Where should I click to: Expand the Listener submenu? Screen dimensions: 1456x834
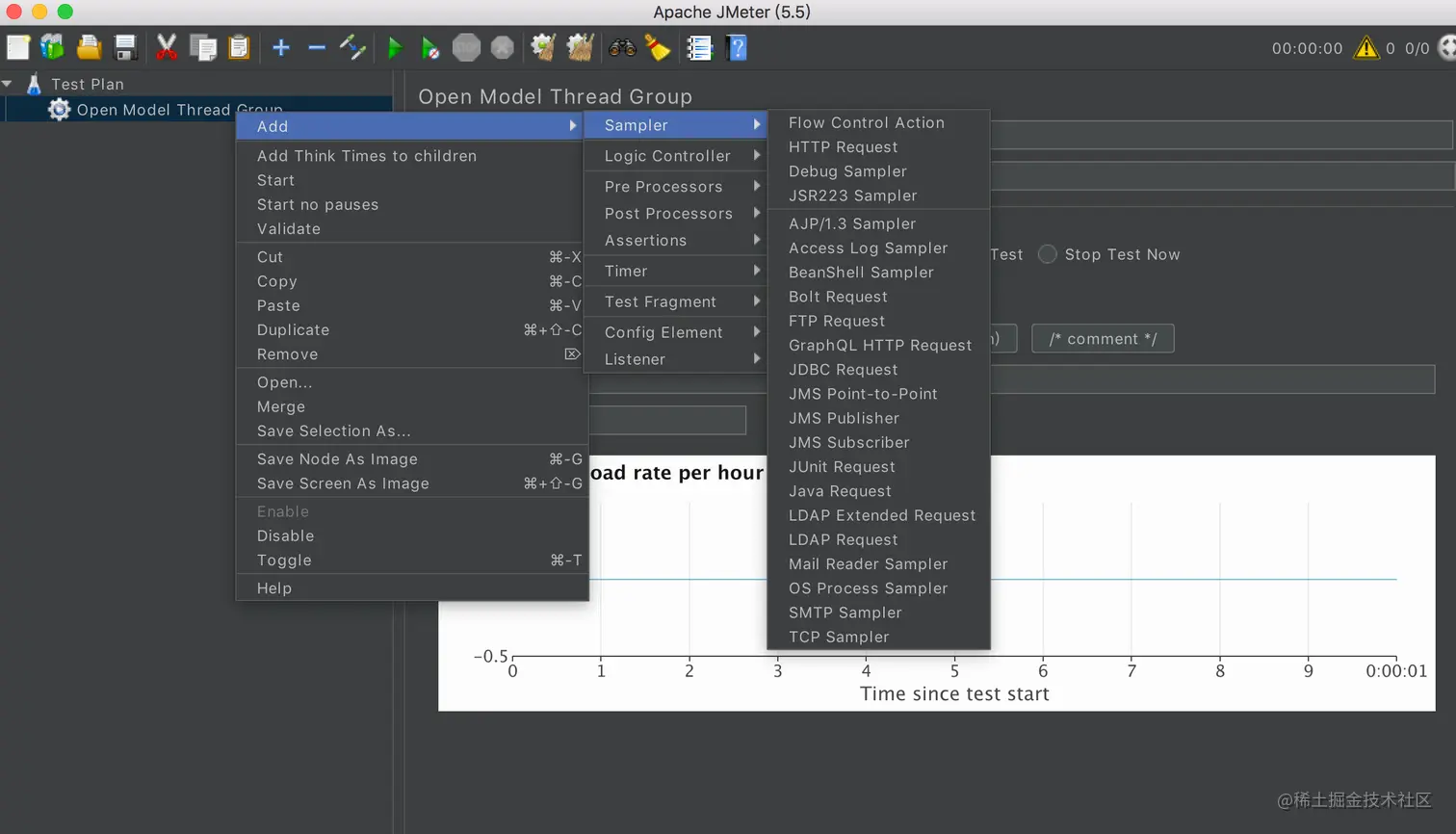pos(677,359)
